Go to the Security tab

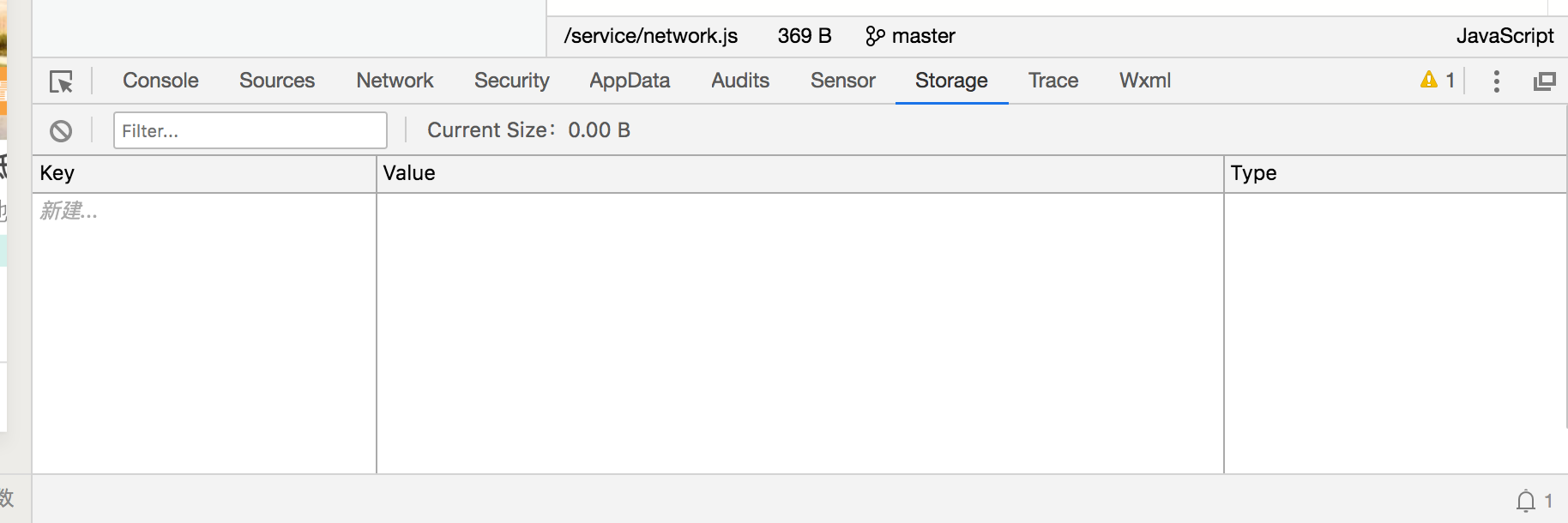511,81
